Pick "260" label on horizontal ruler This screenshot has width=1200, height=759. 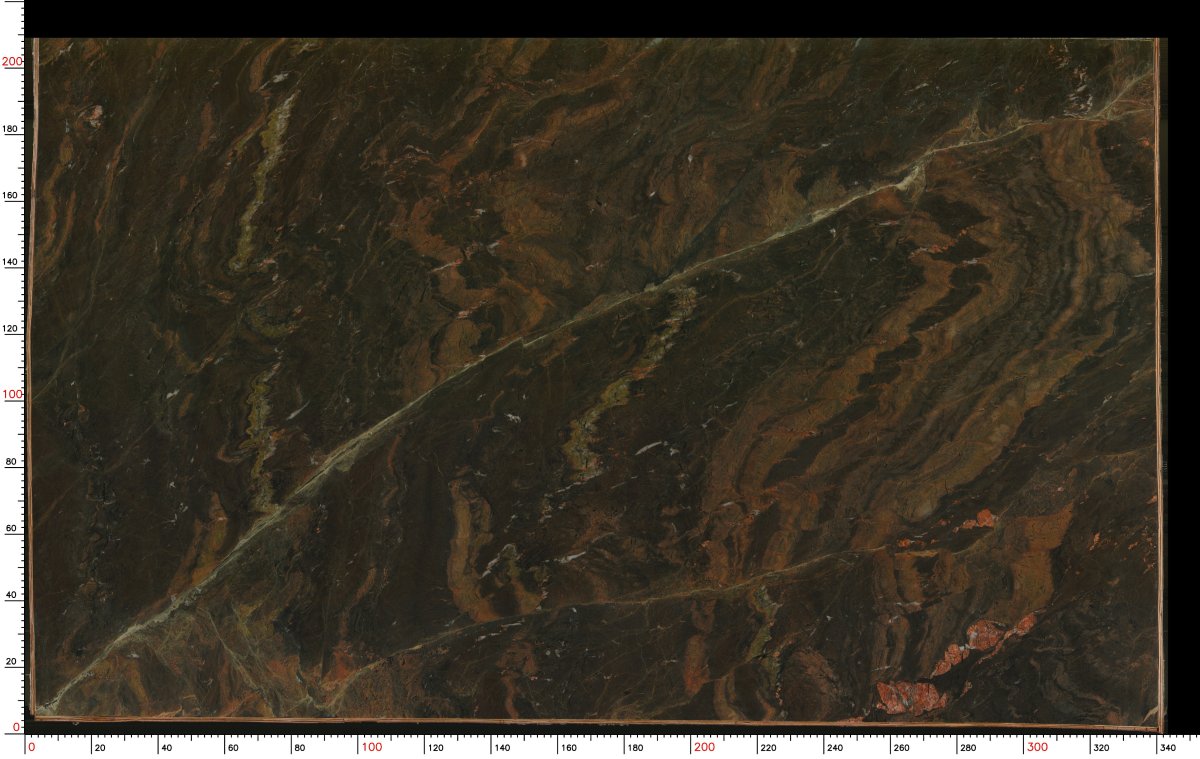point(901,748)
